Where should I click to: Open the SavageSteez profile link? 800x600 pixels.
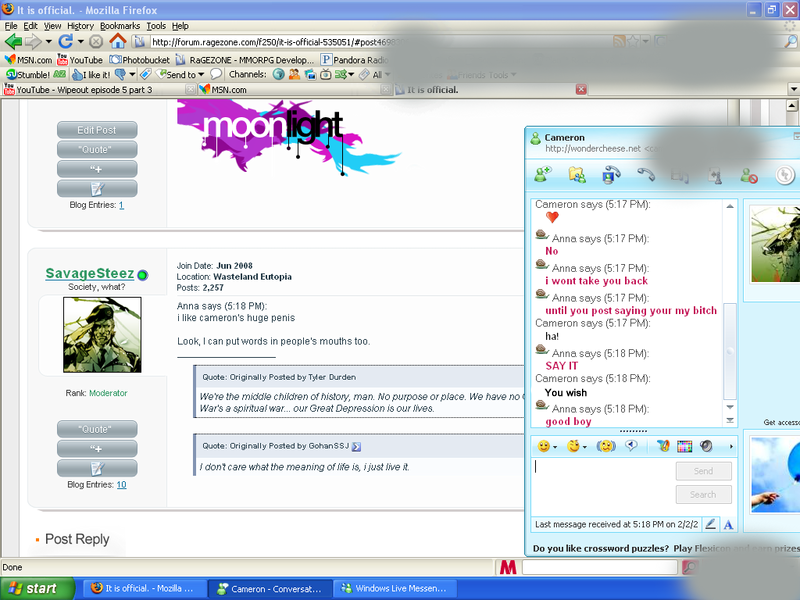tap(90, 274)
